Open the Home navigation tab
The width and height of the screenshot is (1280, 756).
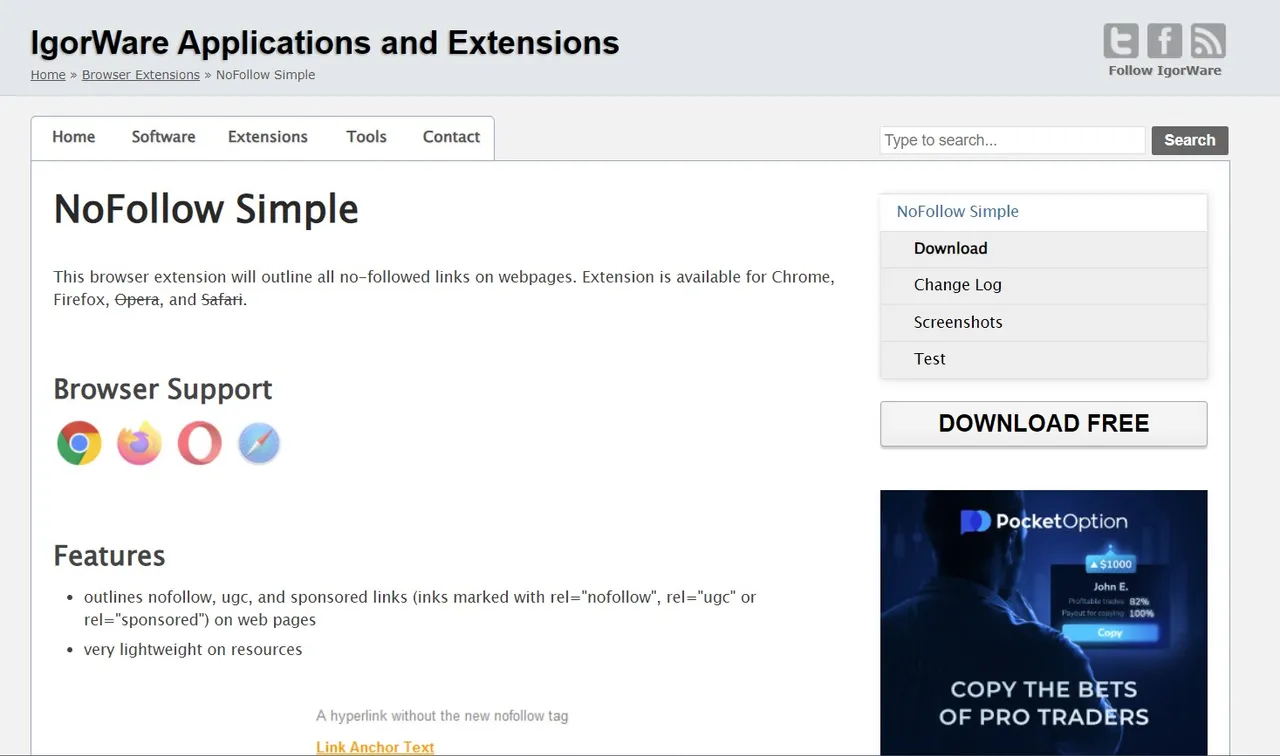click(x=73, y=137)
